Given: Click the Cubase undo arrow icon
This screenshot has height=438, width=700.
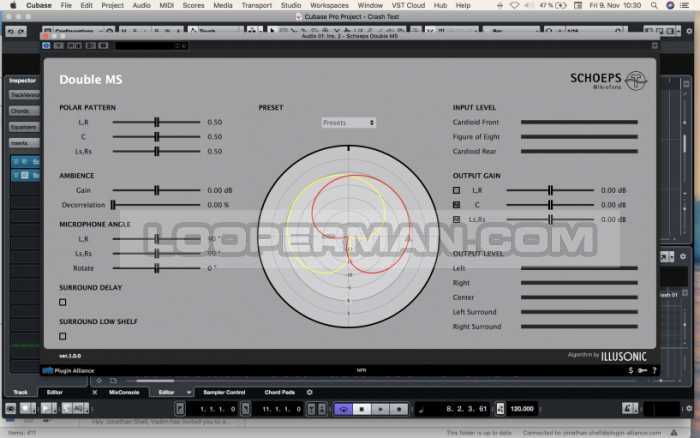Looking at the screenshot, I should coord(11,31).
